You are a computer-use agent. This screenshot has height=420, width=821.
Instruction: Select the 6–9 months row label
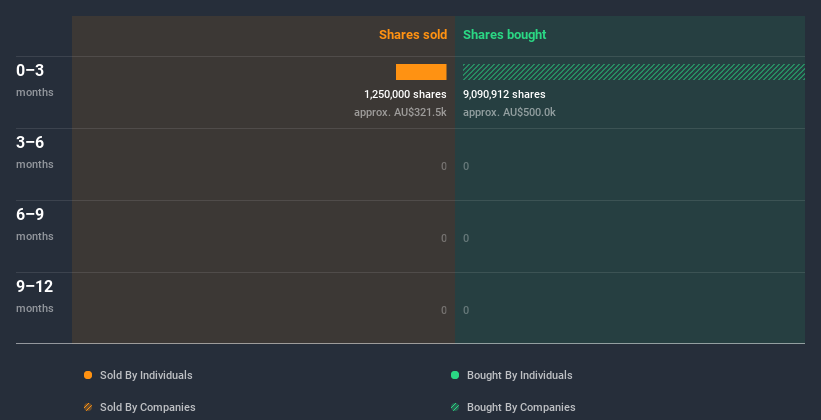coord(35,225)
